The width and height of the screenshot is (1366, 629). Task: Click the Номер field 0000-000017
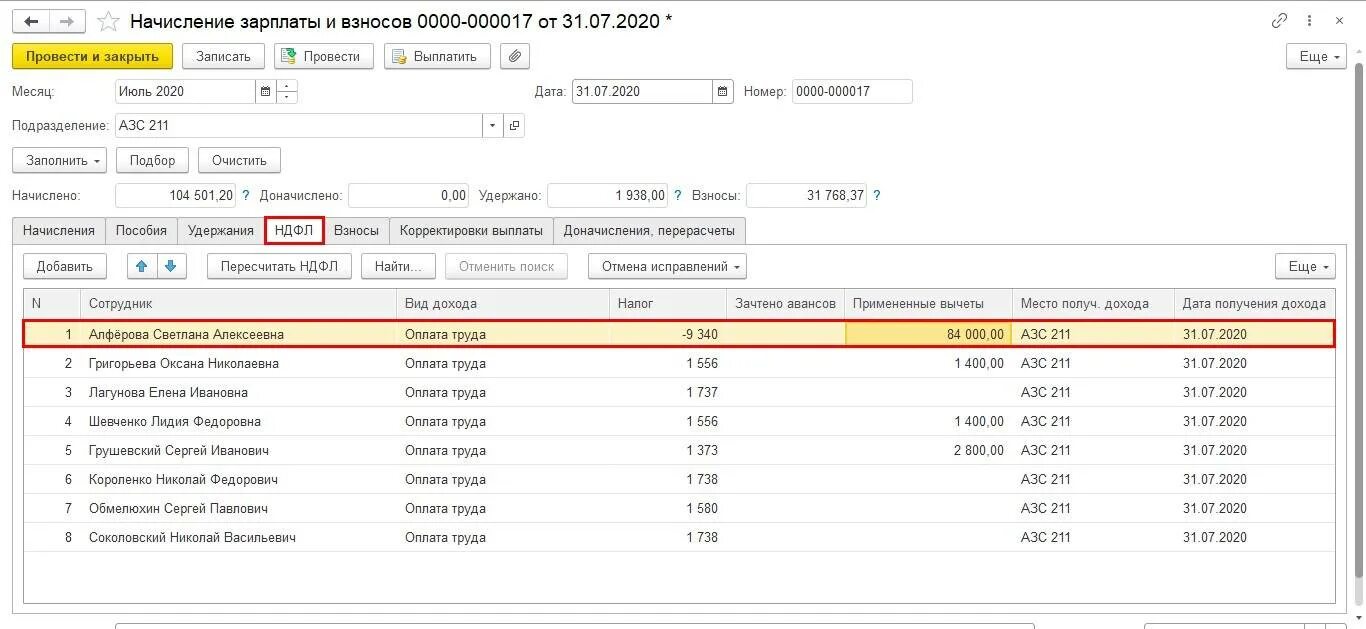click(x=852, y=92)
